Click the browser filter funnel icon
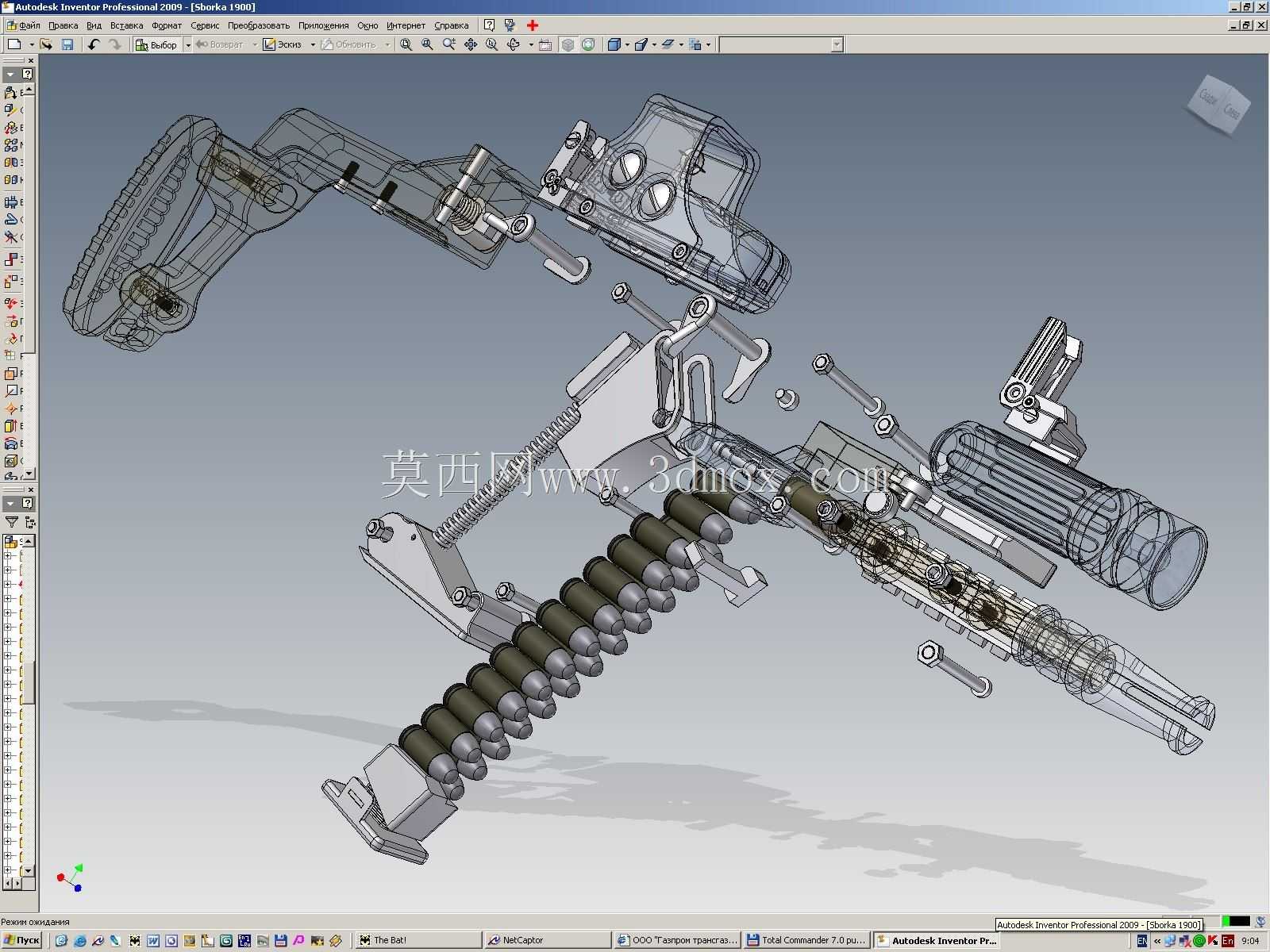1270x952 pixels. pos(12,522)
